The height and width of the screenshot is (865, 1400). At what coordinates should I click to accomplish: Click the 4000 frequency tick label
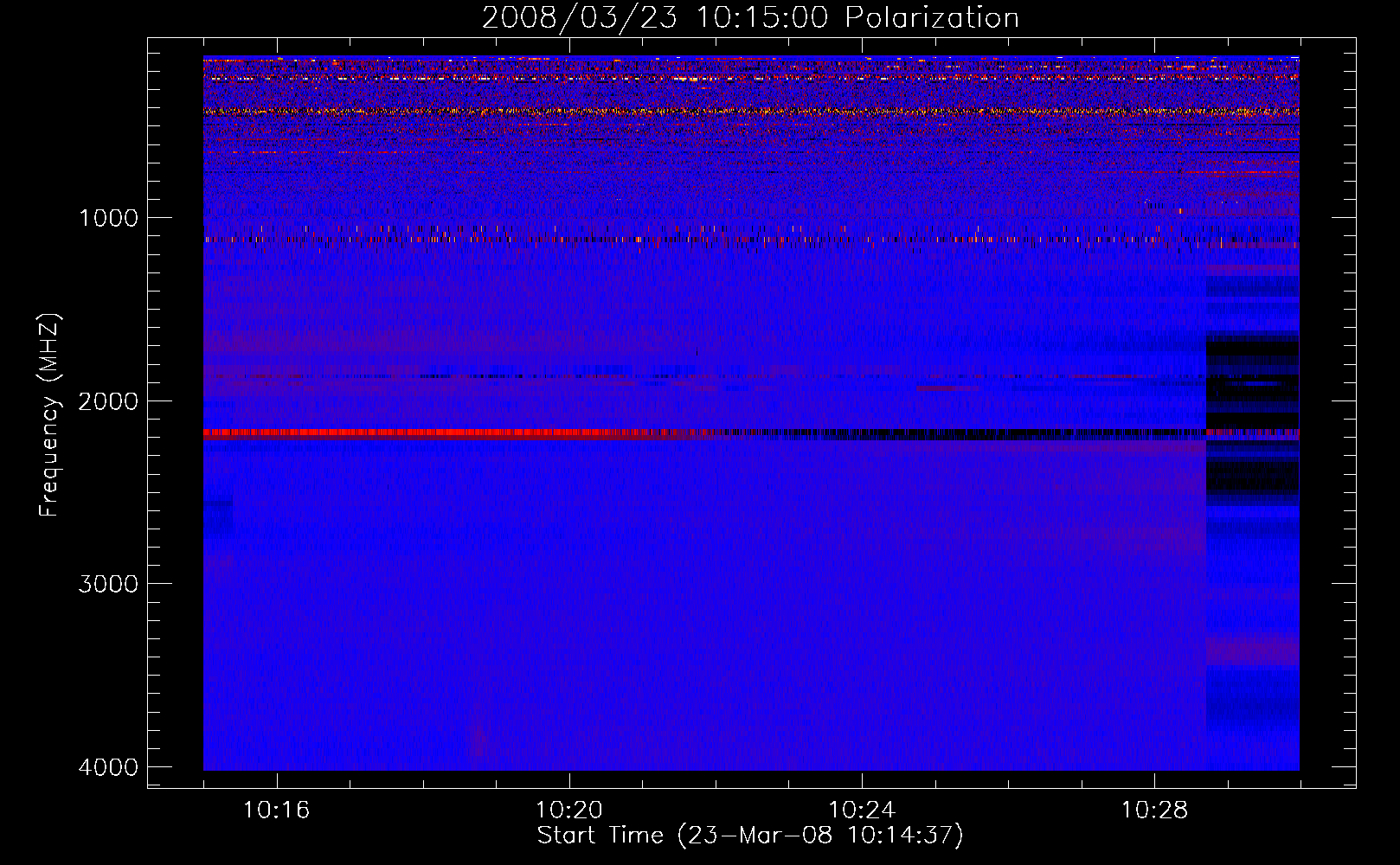tap(108, 767)
